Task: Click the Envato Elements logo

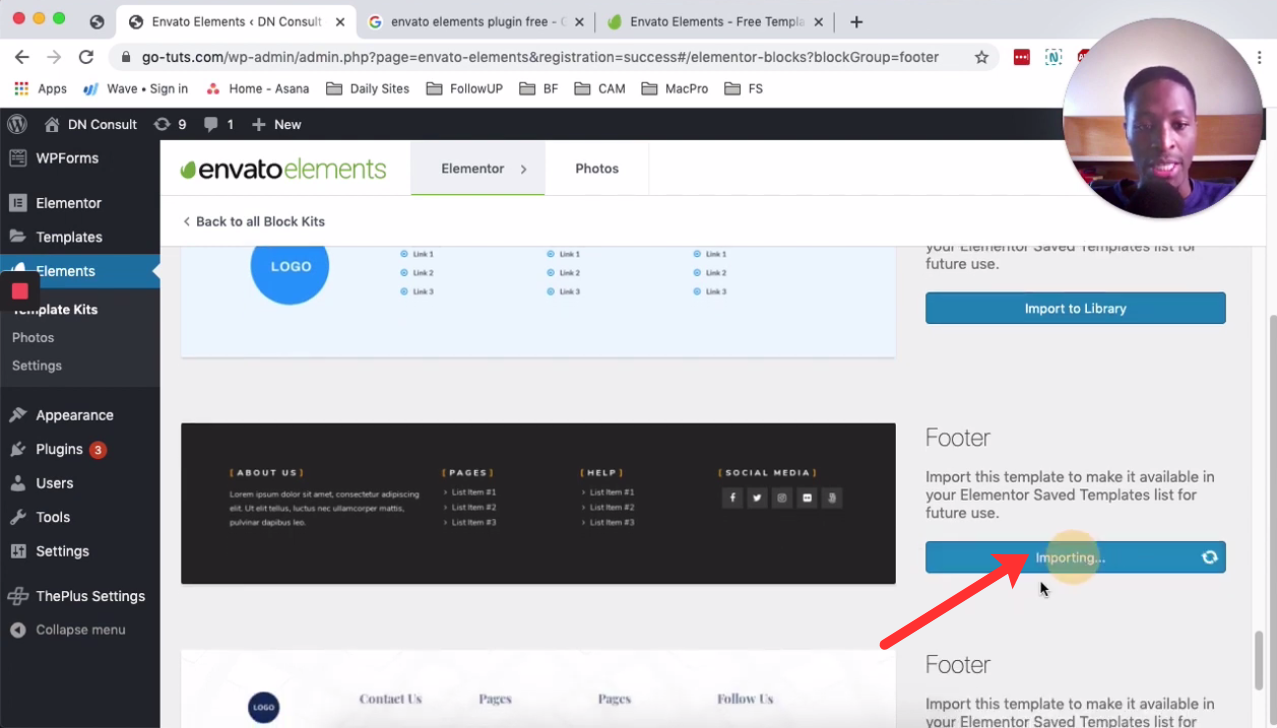Action: point(283,169)
